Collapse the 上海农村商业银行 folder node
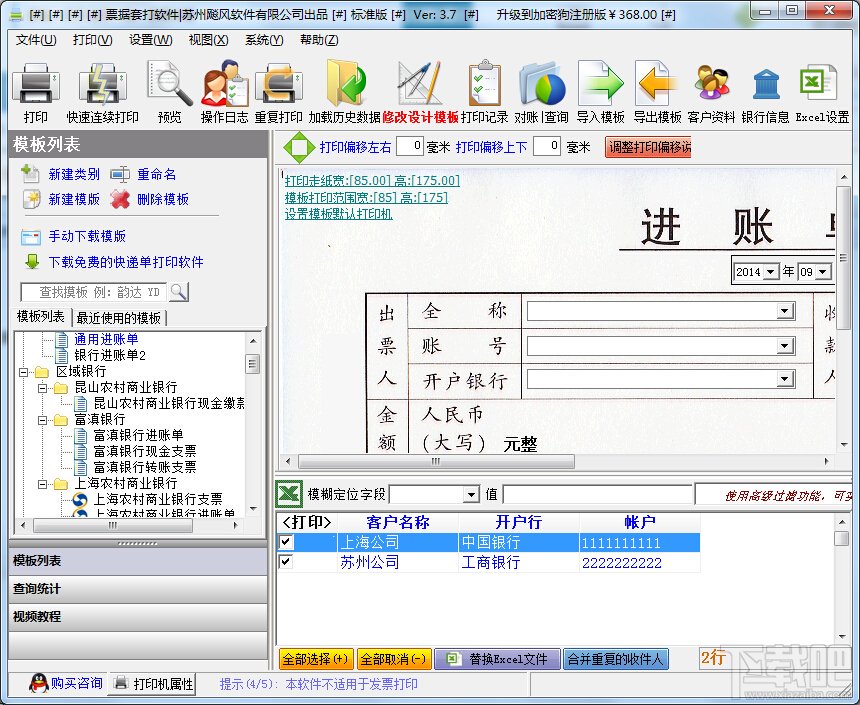 point(42,484)
